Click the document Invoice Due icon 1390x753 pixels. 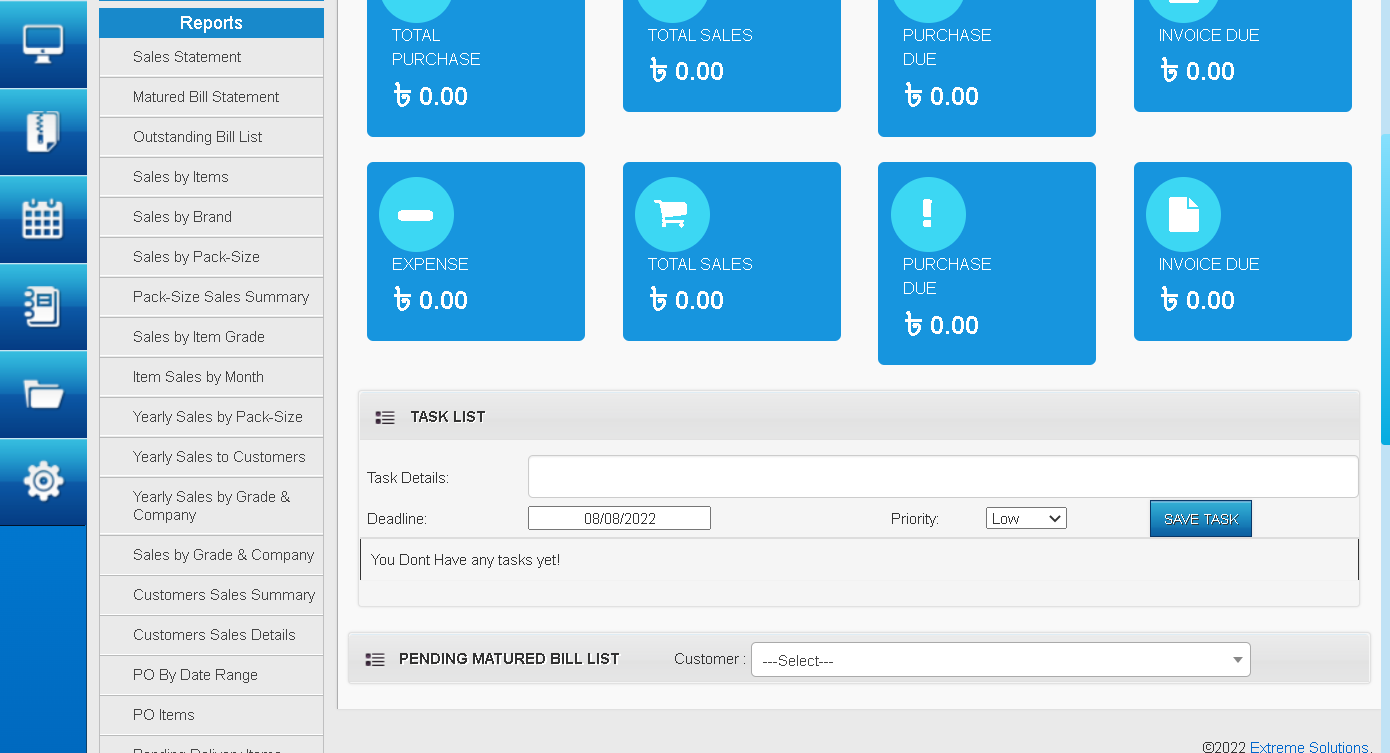pyautogui.click(x=1183, y=215)
